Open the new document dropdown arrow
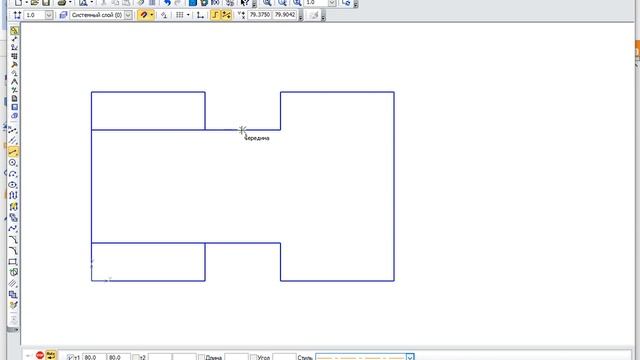The height and width of the screenshot is (360, 640). pyautogui.click(x=26, y=3)
